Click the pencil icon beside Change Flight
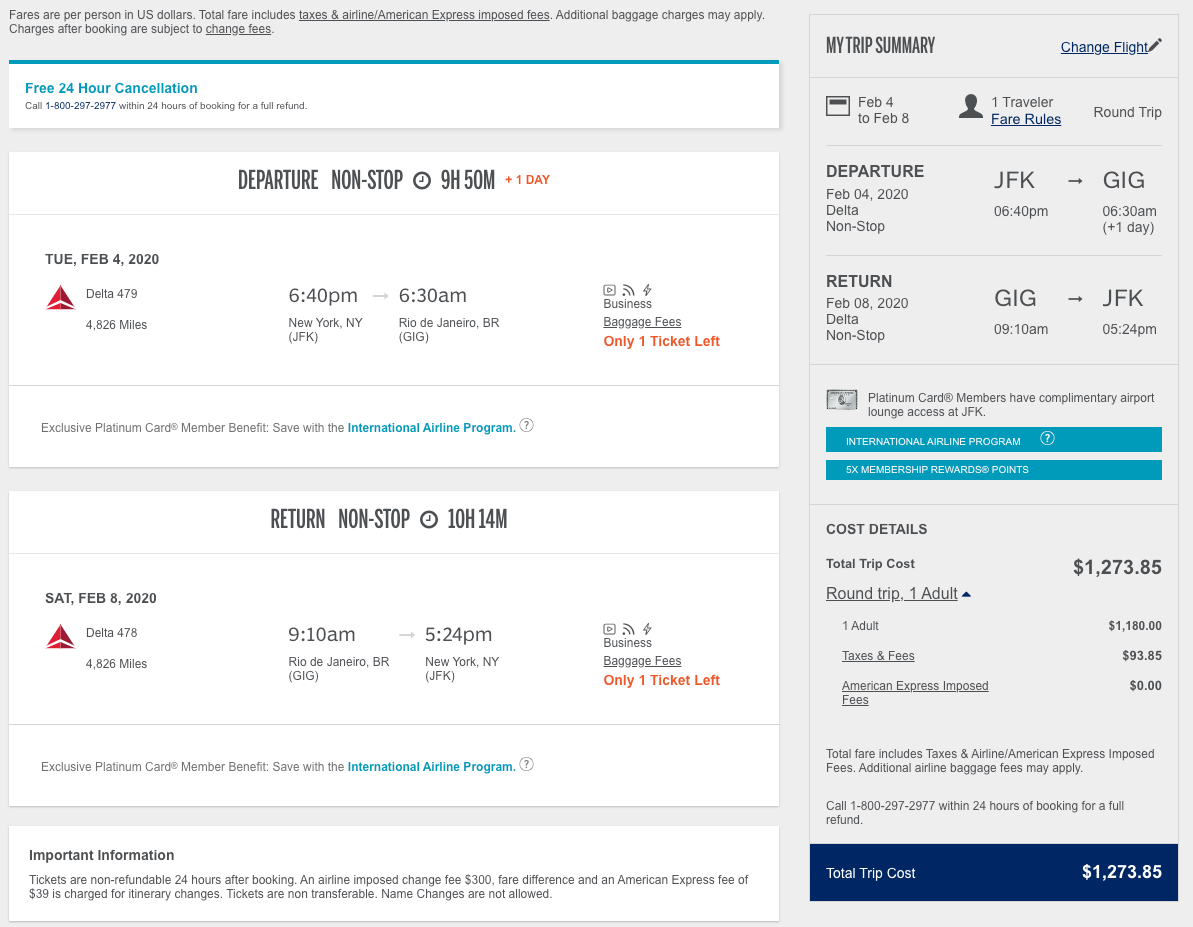The width and height of the screenshot is (1193, 927). [1155, 45]
